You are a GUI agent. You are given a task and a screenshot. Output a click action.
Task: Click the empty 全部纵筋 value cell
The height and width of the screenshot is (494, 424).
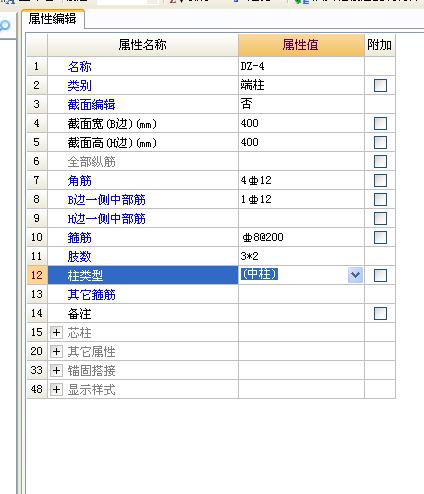coord(301,161)
